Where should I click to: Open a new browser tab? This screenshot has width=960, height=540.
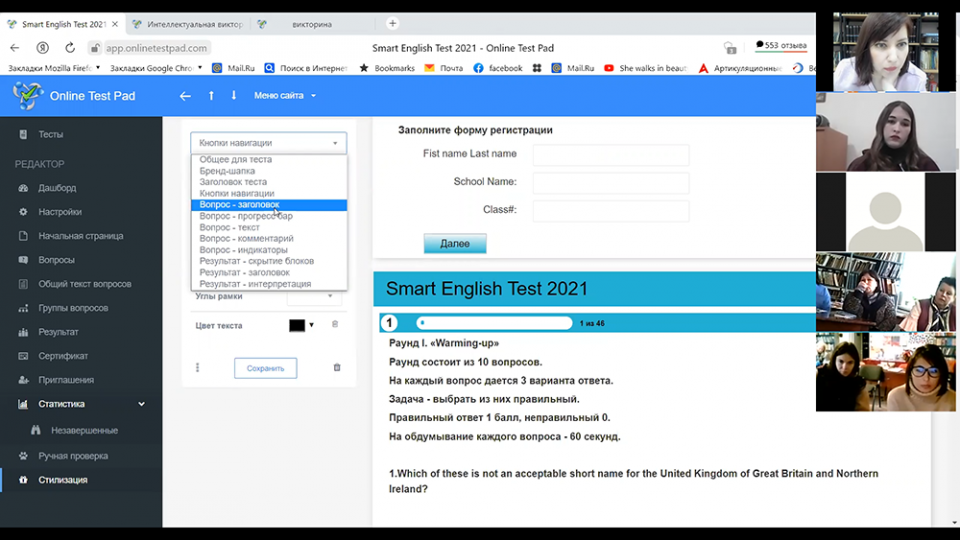click(392, 23)
